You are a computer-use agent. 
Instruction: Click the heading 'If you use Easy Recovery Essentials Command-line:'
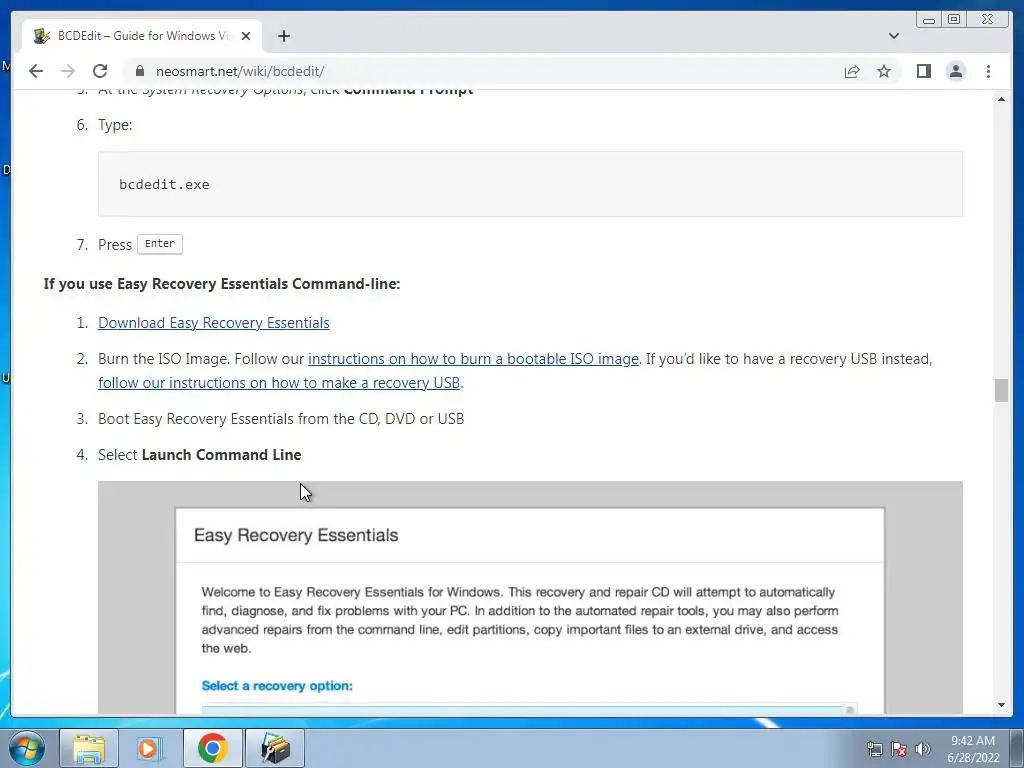222,284
